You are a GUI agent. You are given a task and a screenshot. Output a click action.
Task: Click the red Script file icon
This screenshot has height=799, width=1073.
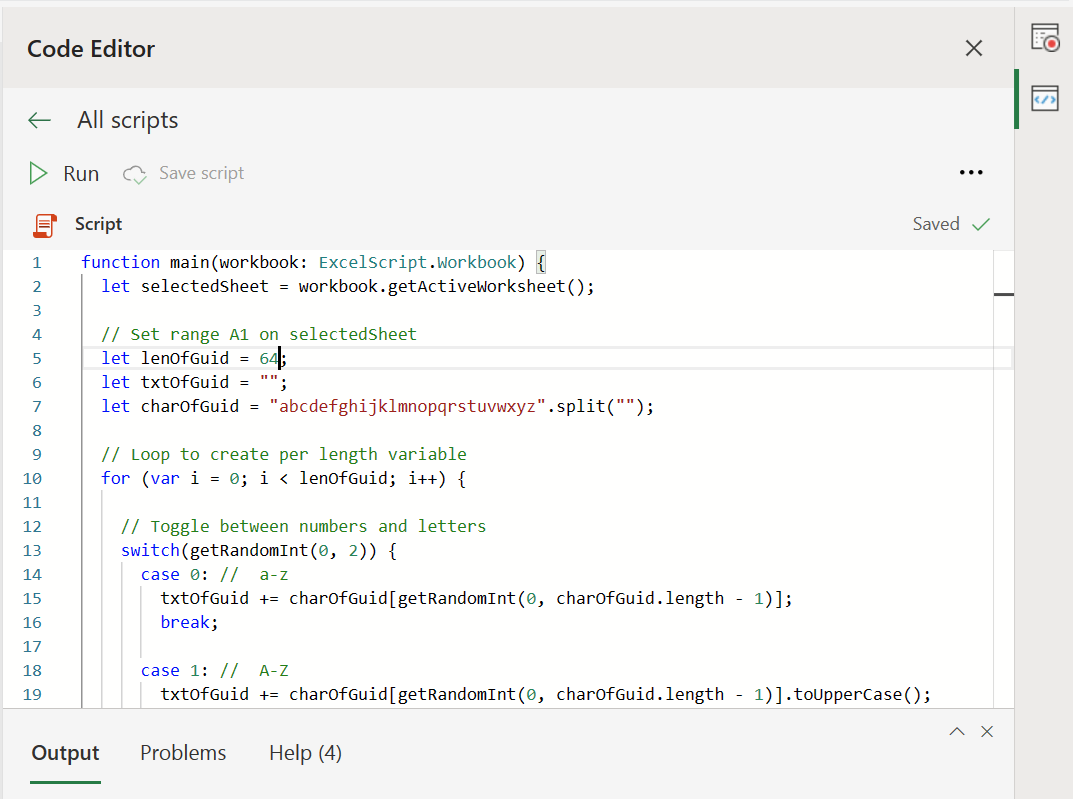[44, 225]
